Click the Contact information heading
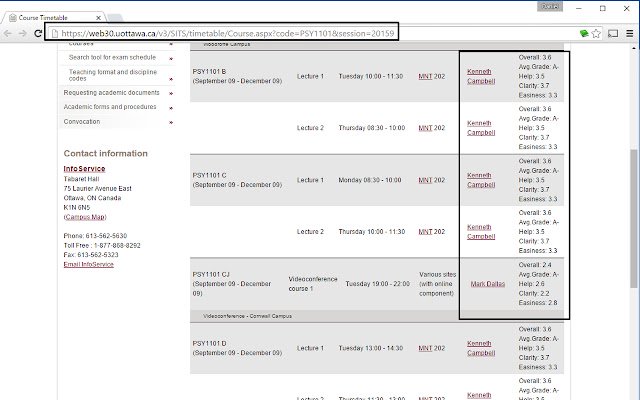Screen dimensions: 640x400 click(105, 153)
